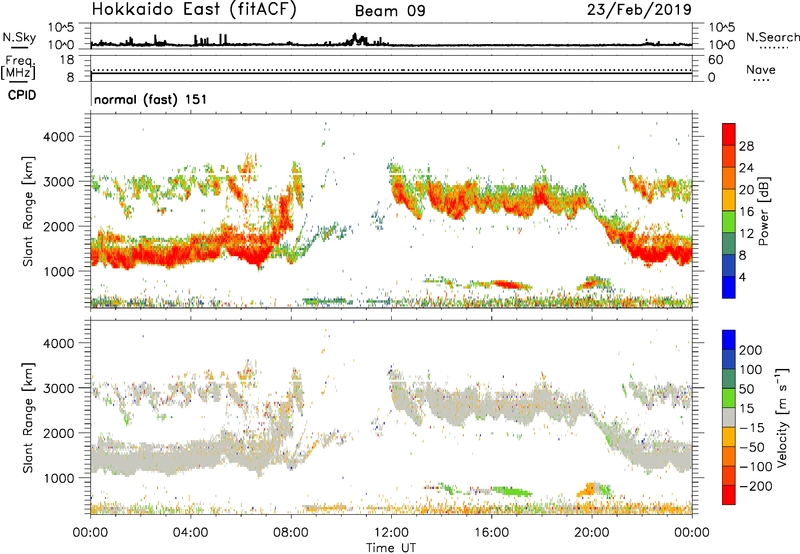Click the "12" label on the Power colorbar
This screenshot has width=800, height=554.
(x=746, y=234)
